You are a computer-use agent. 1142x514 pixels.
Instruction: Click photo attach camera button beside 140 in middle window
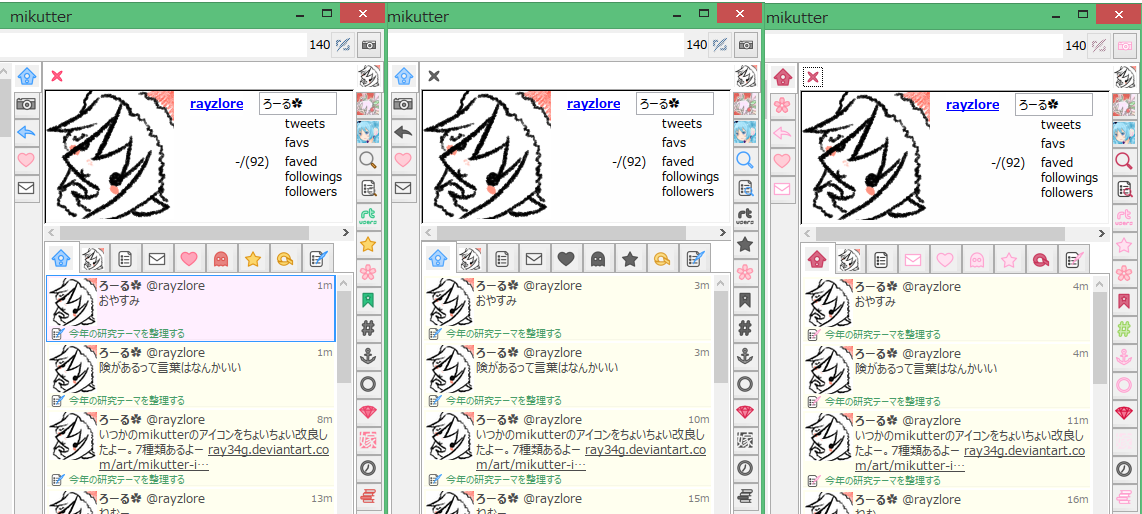pos(747,45)
